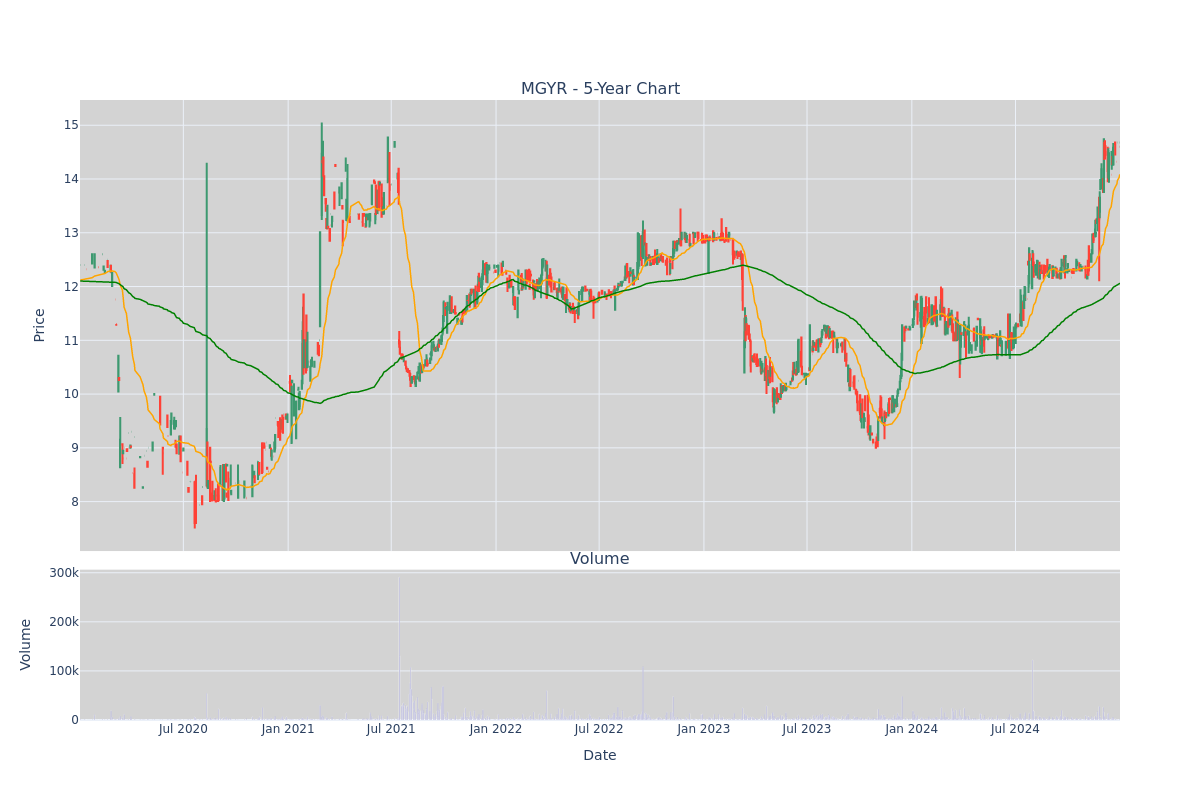Viewport: 1200px width, 800px height.
Task: Click the Jul 2021 date tick label
Action: click(391, 729)
